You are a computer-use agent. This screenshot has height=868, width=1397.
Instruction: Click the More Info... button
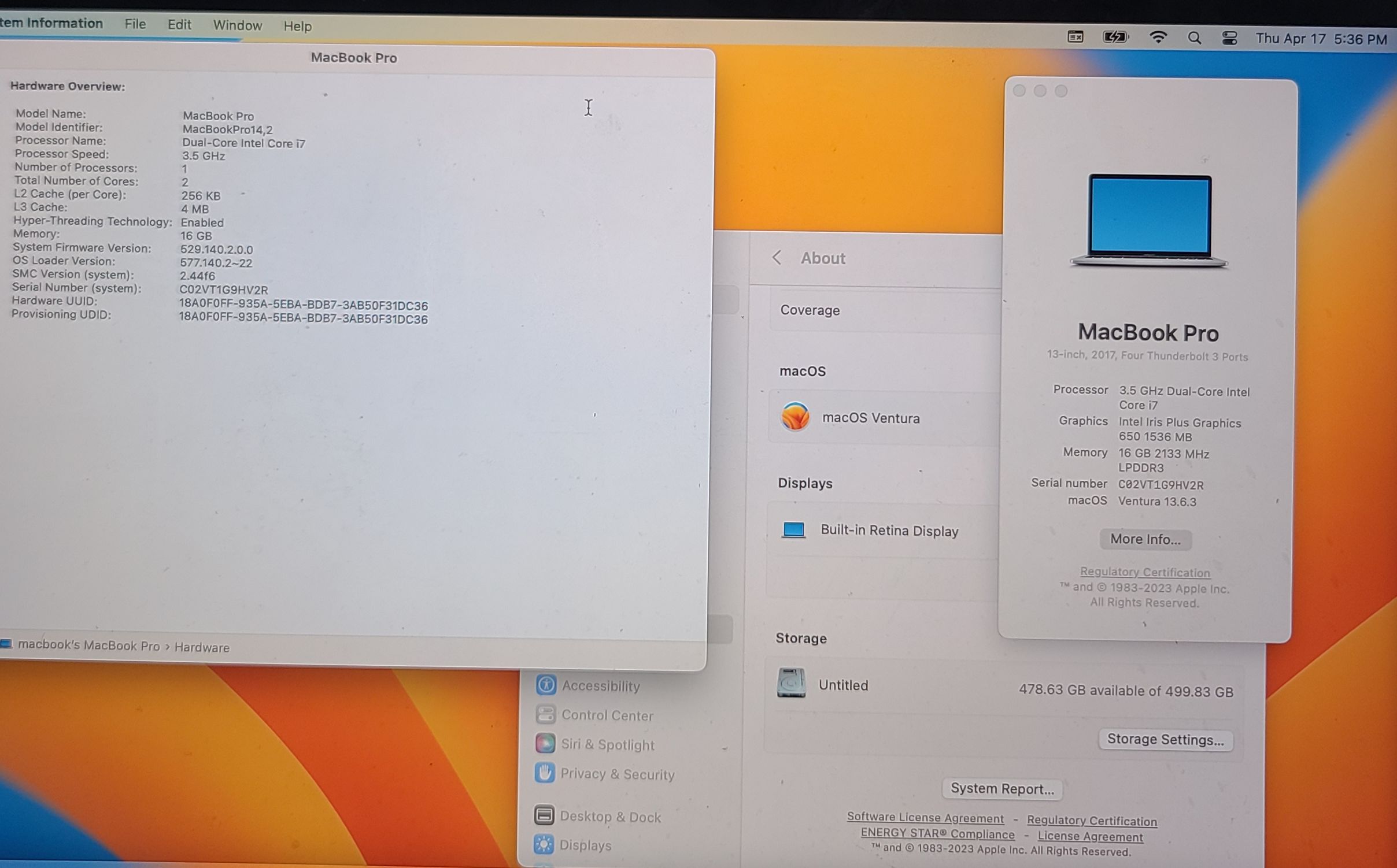coord(1145,539)
